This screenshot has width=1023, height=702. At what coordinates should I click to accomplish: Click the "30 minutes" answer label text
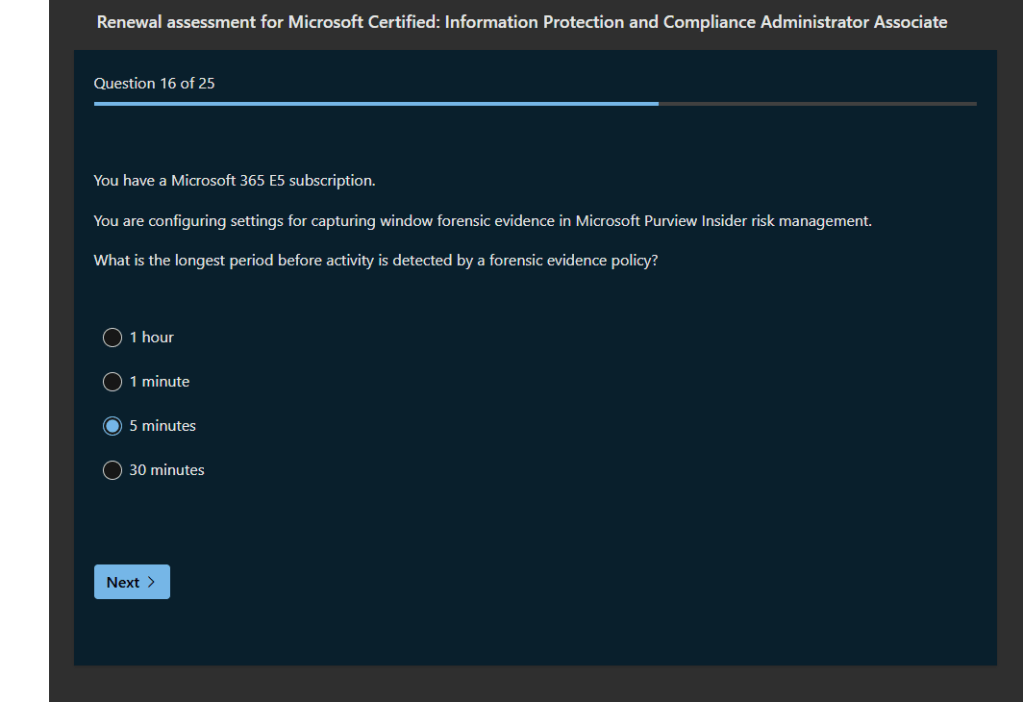pyautogui.click(x=166, y=470)
